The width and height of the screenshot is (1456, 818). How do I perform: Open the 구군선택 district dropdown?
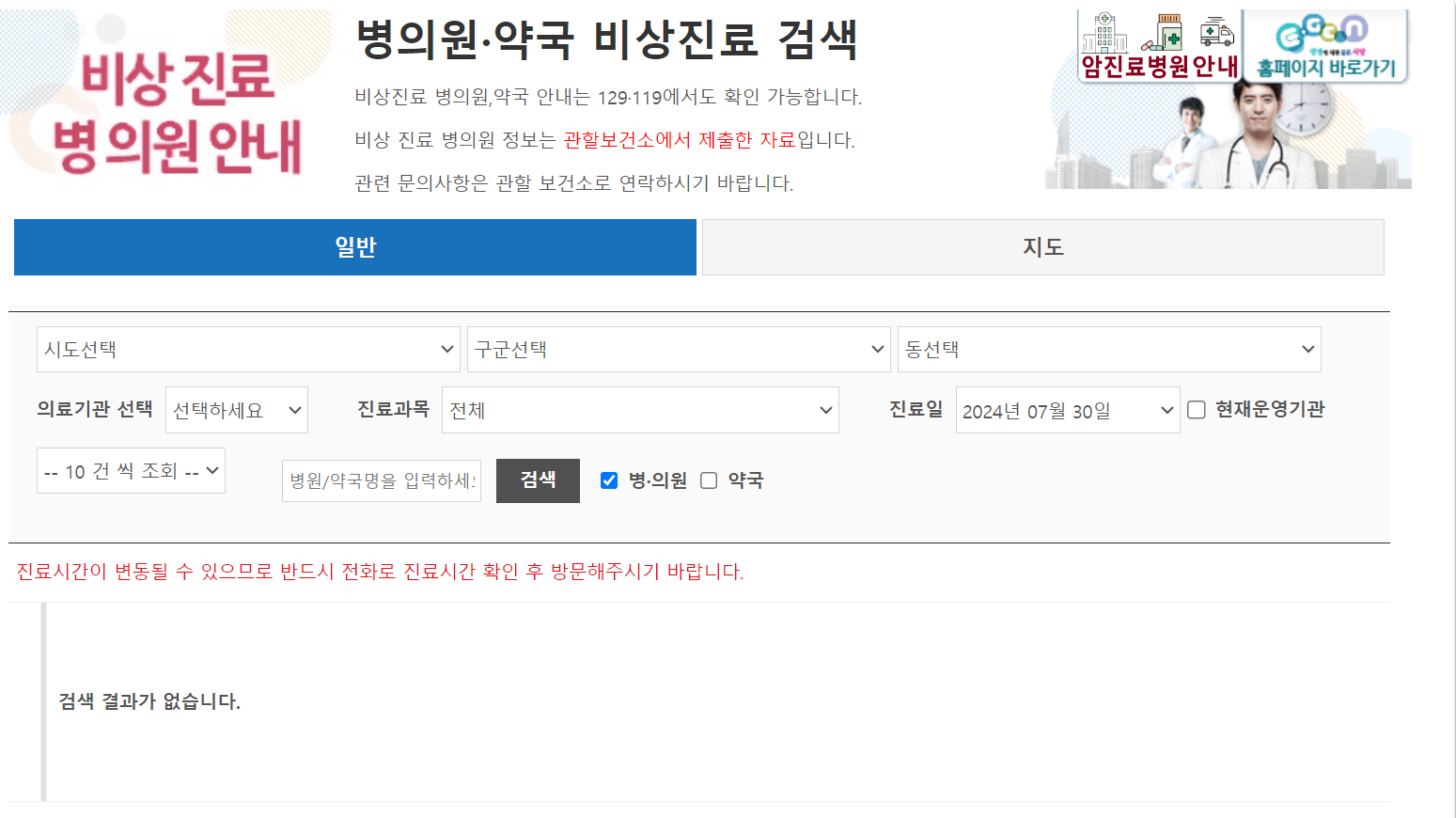679,349
